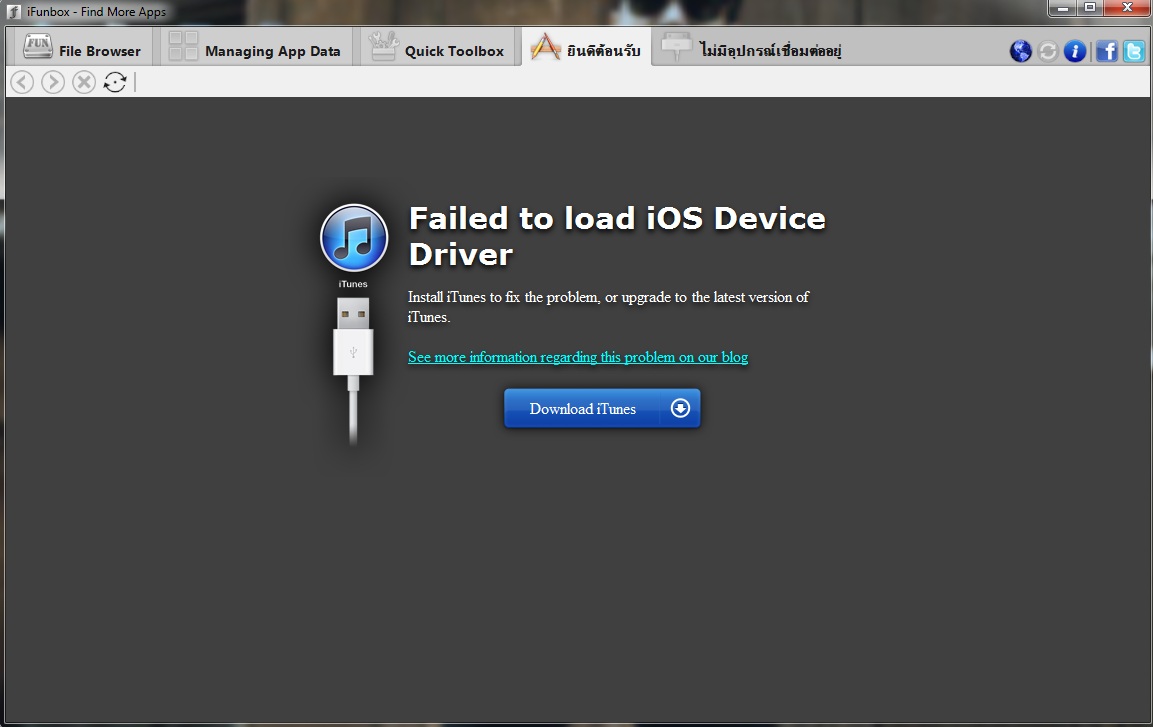Open the Quick Toolbox tab

click(x=437, y=48)
